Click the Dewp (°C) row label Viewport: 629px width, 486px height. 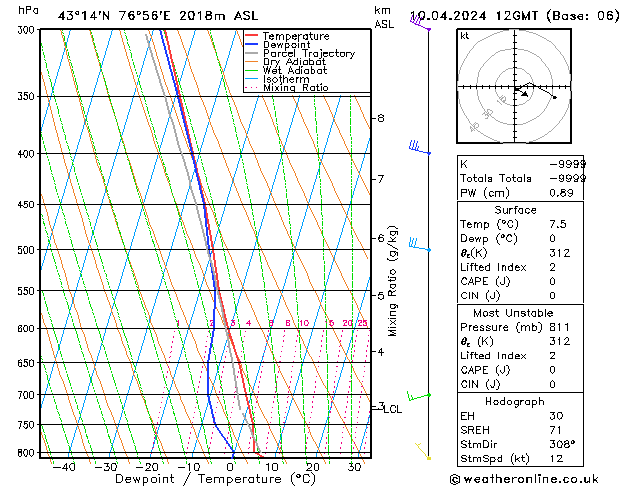coord(489,239)
